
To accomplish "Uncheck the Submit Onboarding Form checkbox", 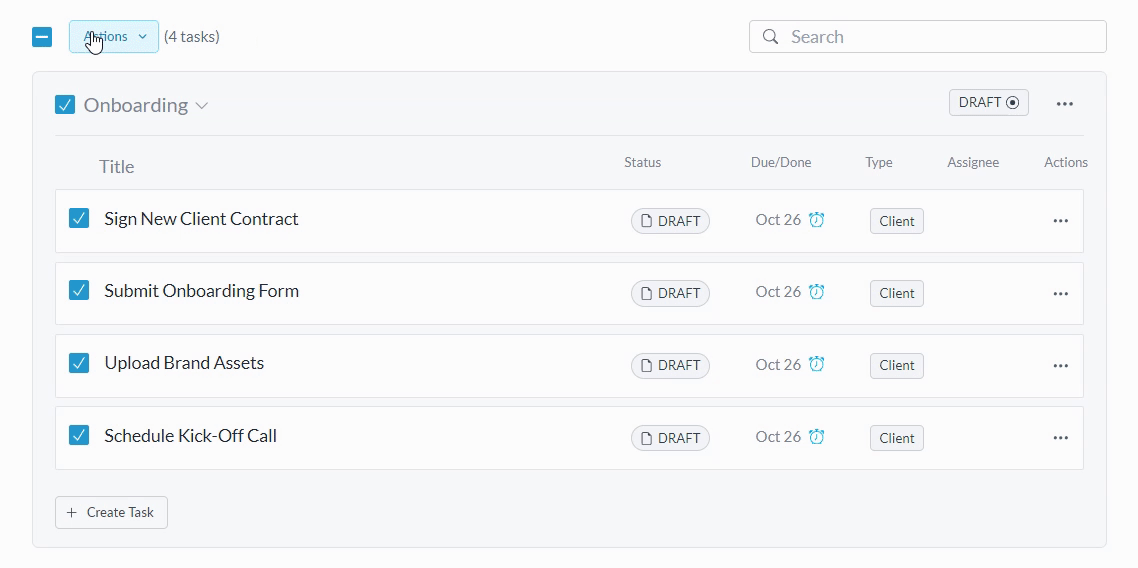I will [x=79, y=291].
